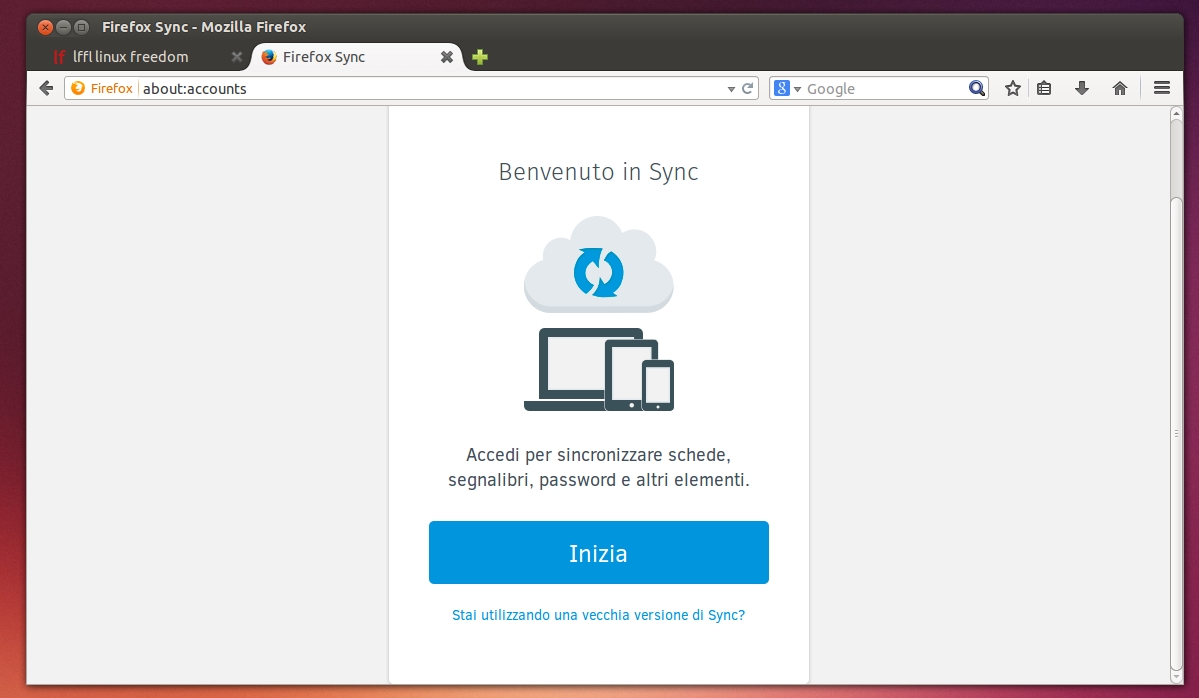Open a new tab with the plus icon

point(479,57)
